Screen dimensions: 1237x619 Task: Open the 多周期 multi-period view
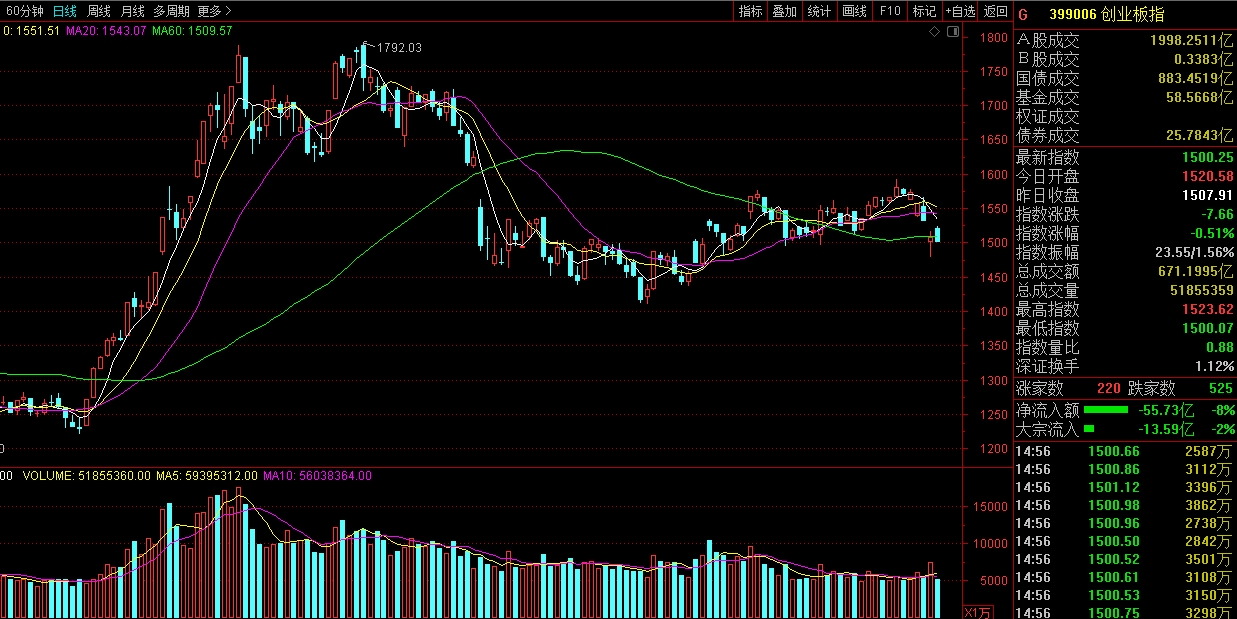pos(172,11)
